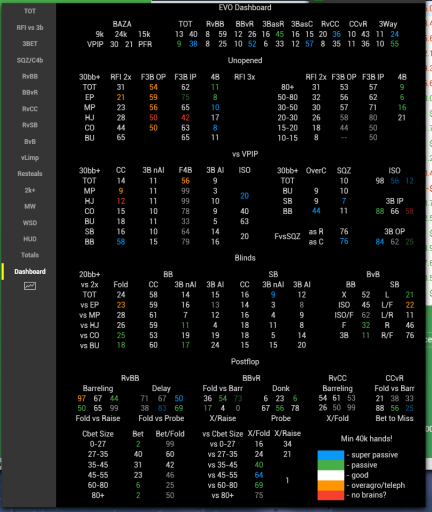Click the blue super passive swatch
Image resolution: width=432 pixels, height=512 pixels.
pos(330,455)
